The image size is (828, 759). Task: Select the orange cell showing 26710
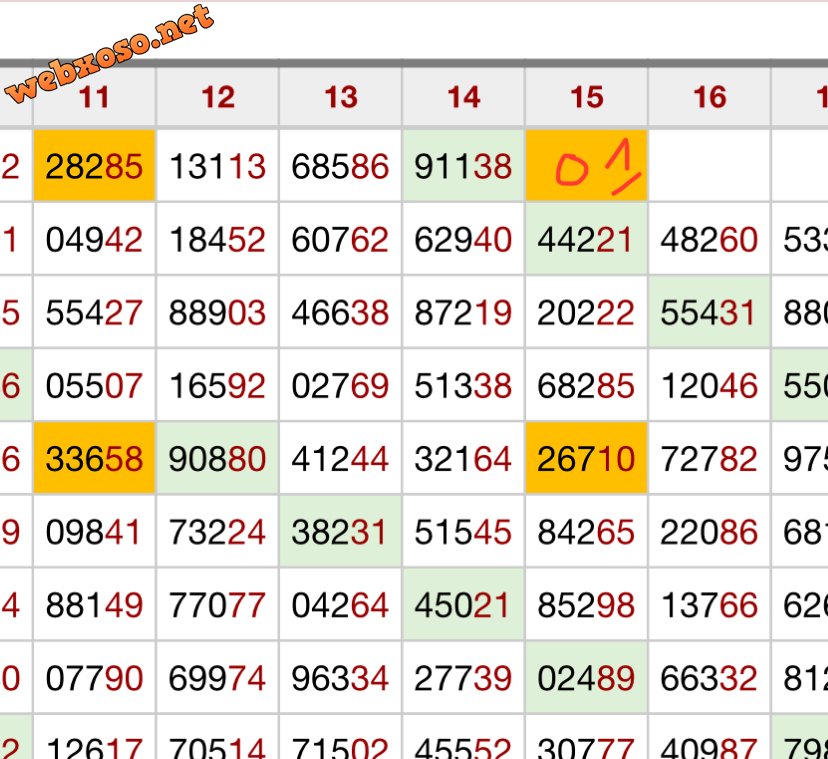(586, 459)
